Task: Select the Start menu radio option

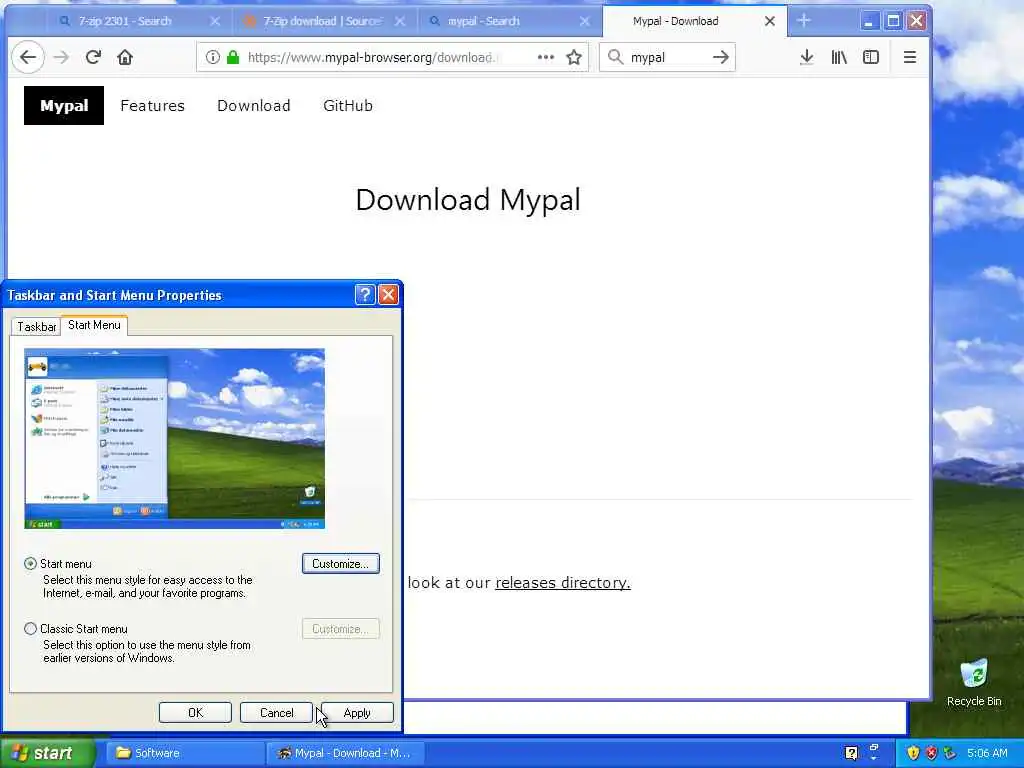Action: (30, 564)
